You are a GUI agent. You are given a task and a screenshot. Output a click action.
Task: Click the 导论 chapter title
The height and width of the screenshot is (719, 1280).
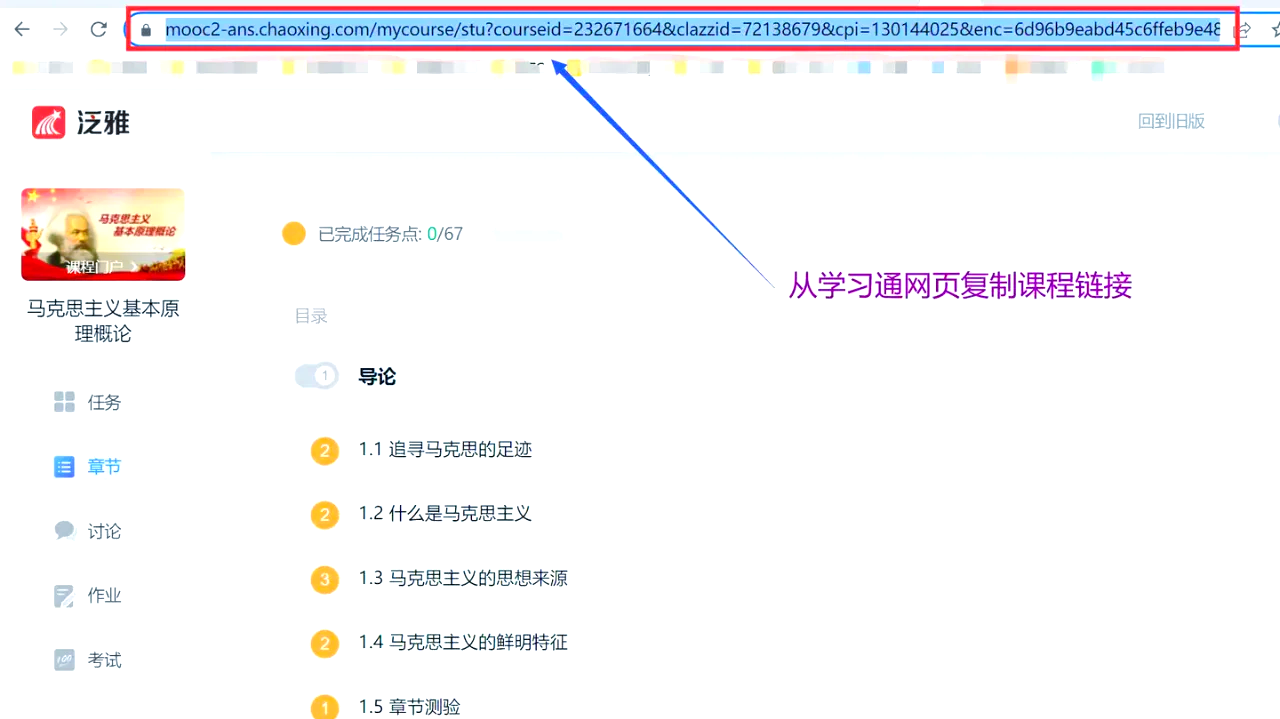tap(377, 376)
